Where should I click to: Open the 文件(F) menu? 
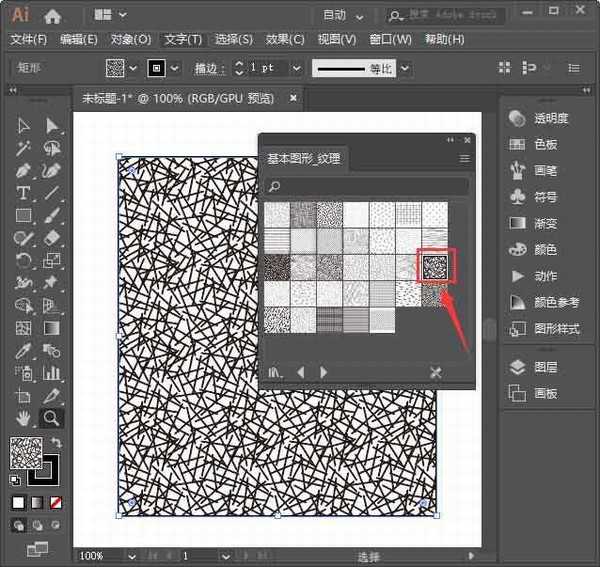tap(29, 40)
